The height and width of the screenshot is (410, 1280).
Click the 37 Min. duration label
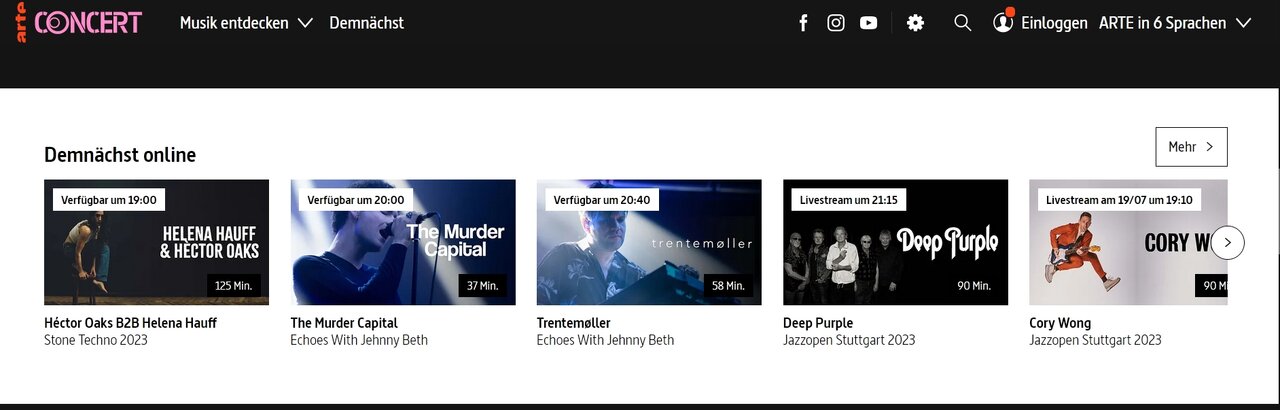(482, 285)
